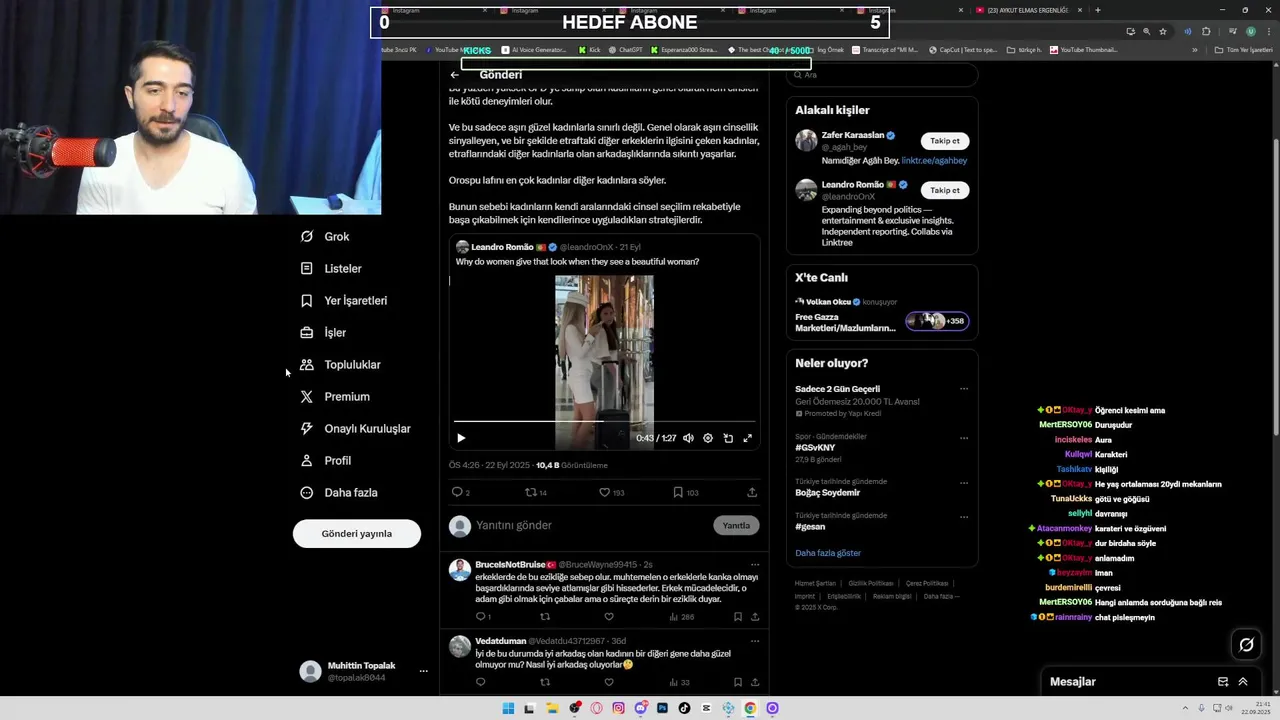Screen dimensions: 1280x720
Task: Open account options next to Muhittin Topalak
Action: click(423, 672)
